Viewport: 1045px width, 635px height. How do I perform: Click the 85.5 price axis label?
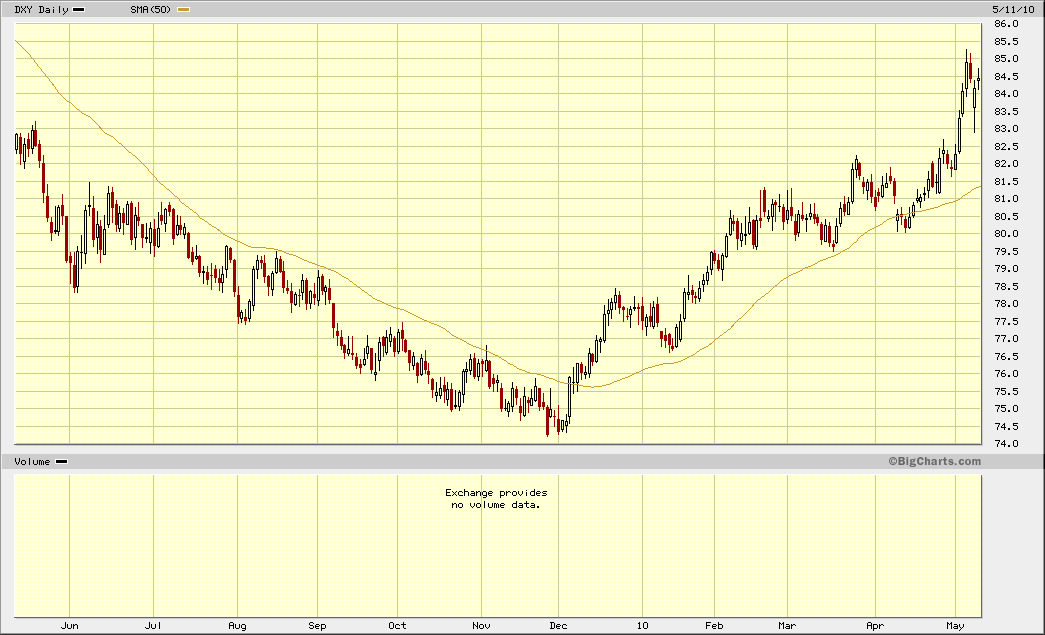click(x=1006, y=41)
